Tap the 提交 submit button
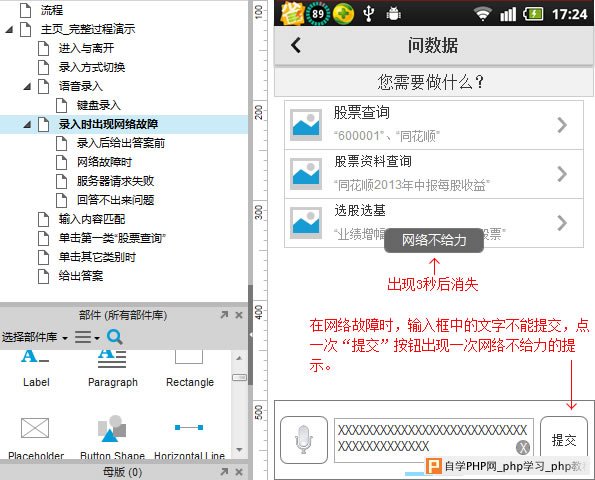Viewport: 595px width, 480px height. (x=564, y=440)
